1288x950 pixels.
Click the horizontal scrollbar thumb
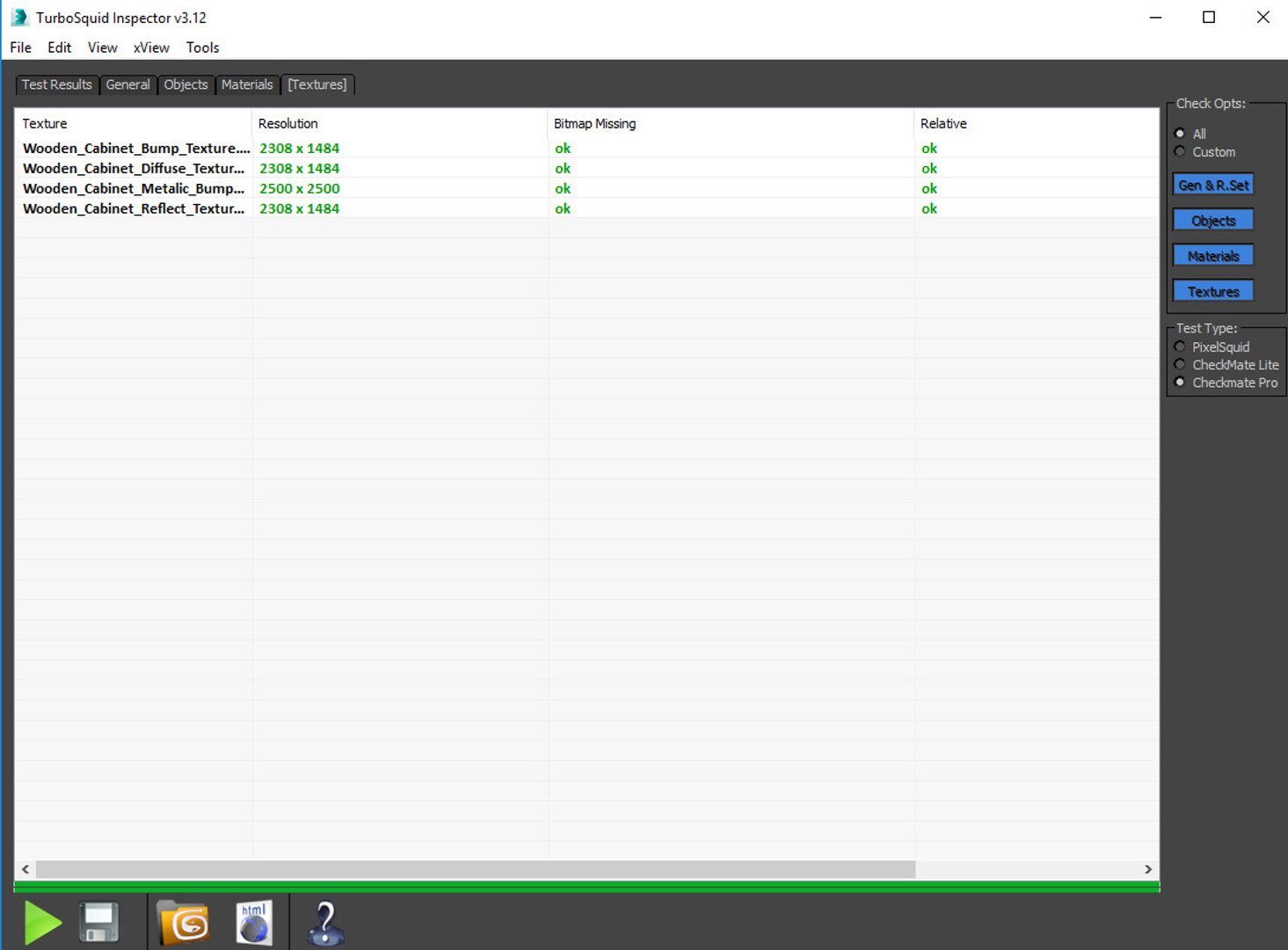(x=476, y=869)
